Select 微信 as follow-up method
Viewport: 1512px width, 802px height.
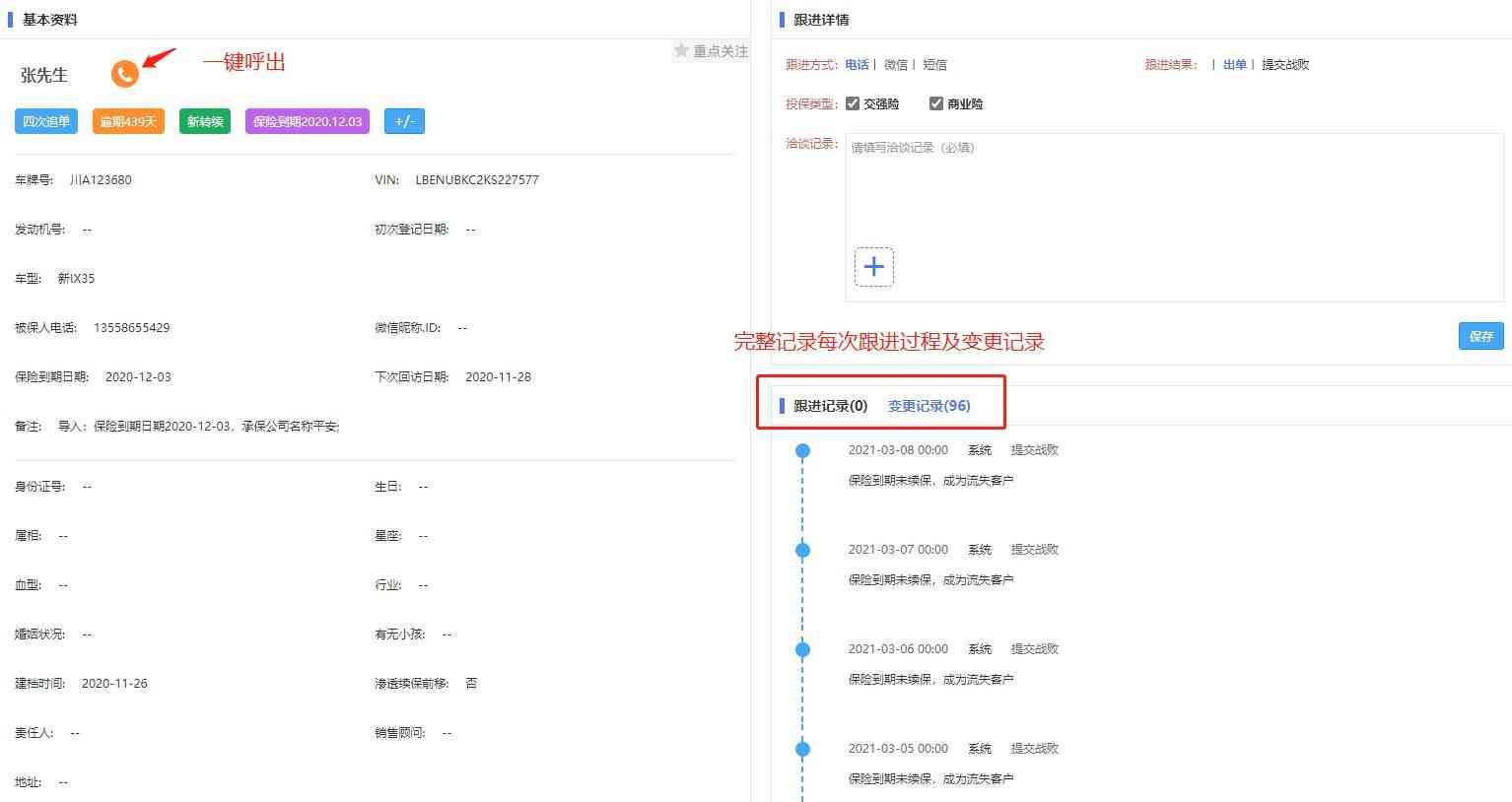click(x=895, y=65)
